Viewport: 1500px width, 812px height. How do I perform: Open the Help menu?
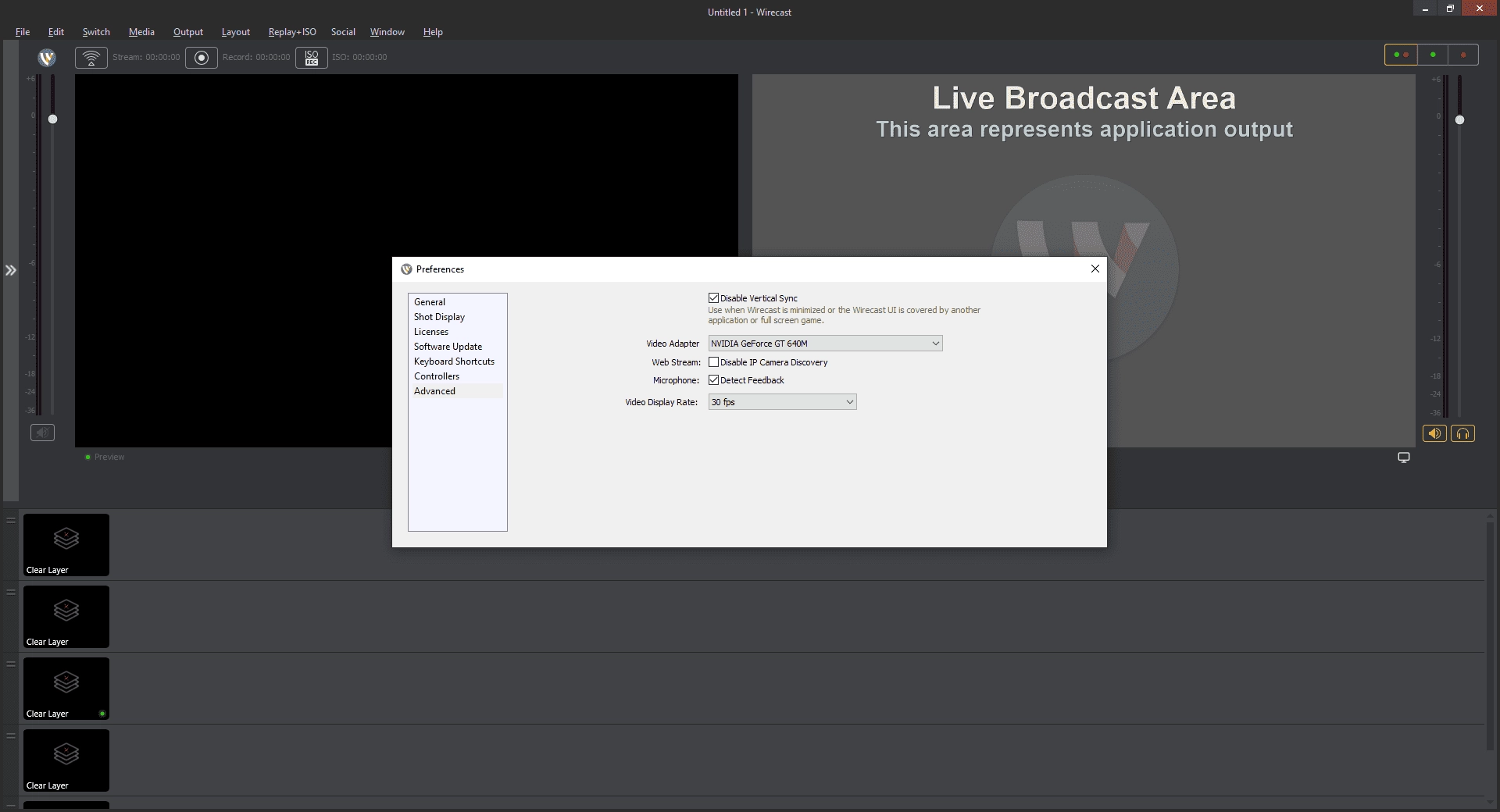point(433,32)
